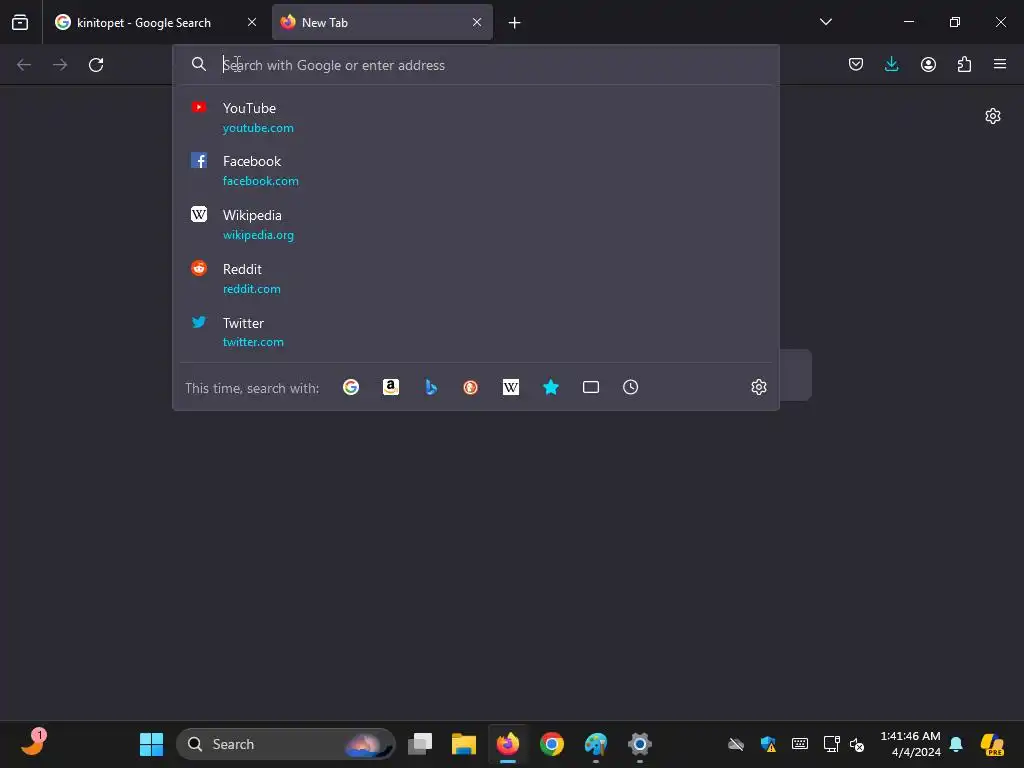
Task: Open the touch keyboard tray icon
Action: pos(799,744)
